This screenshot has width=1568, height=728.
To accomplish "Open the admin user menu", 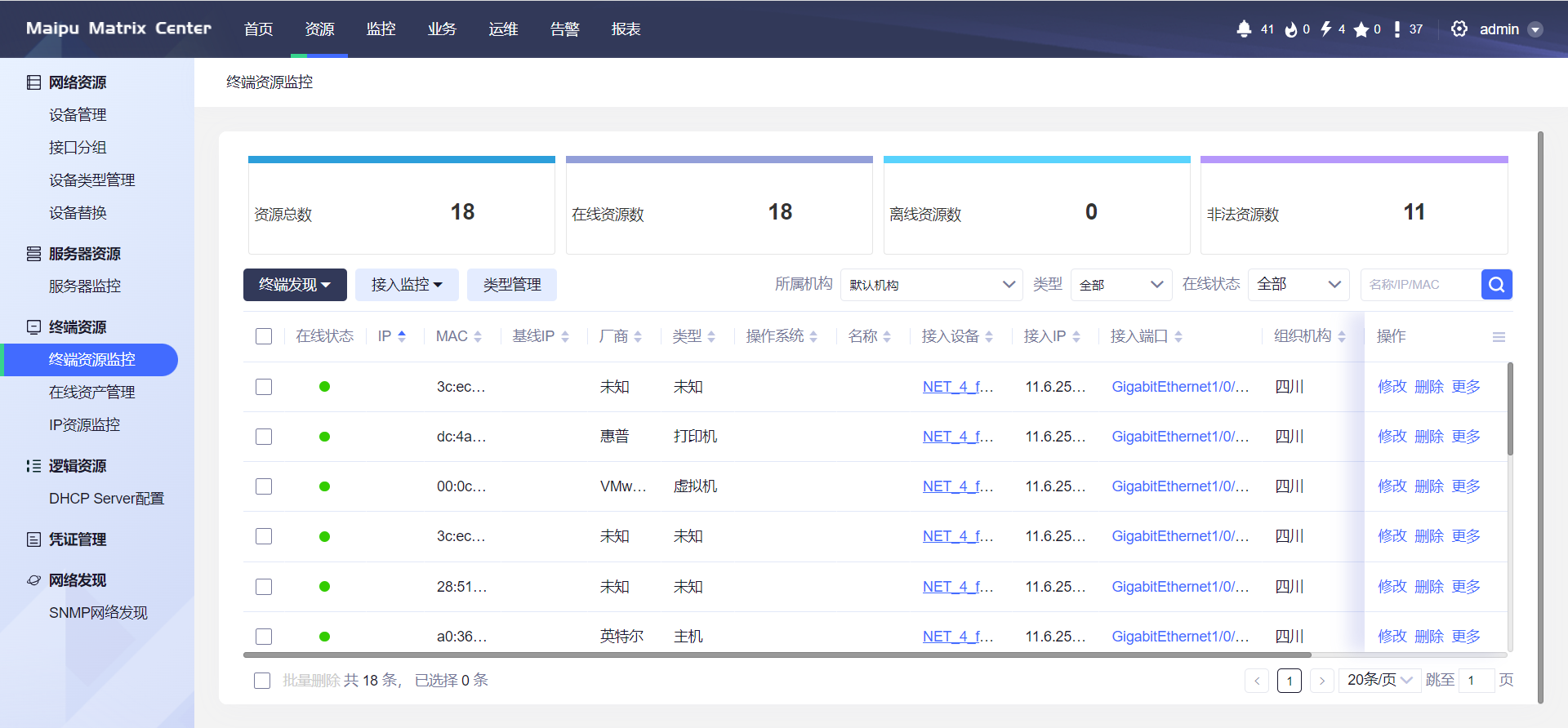I will (x=1510, y=29).
